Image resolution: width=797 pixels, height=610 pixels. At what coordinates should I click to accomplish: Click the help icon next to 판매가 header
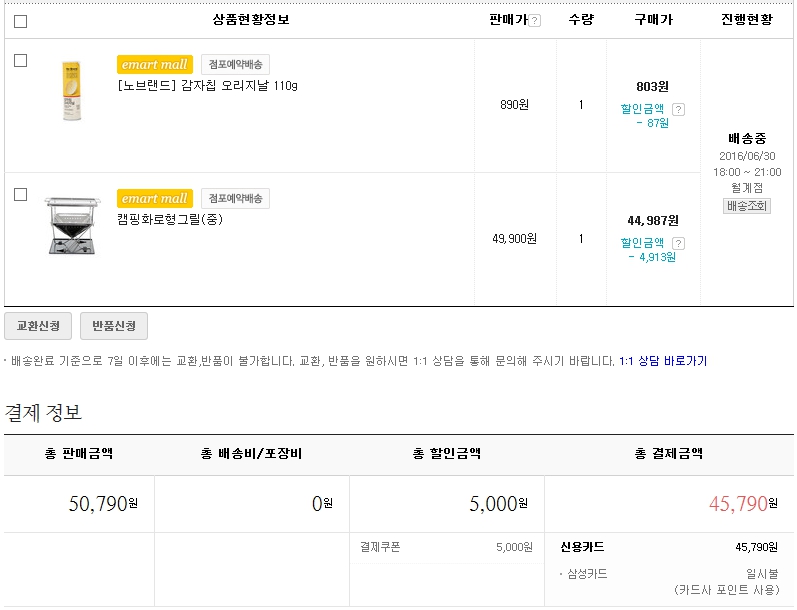(535, 21)
